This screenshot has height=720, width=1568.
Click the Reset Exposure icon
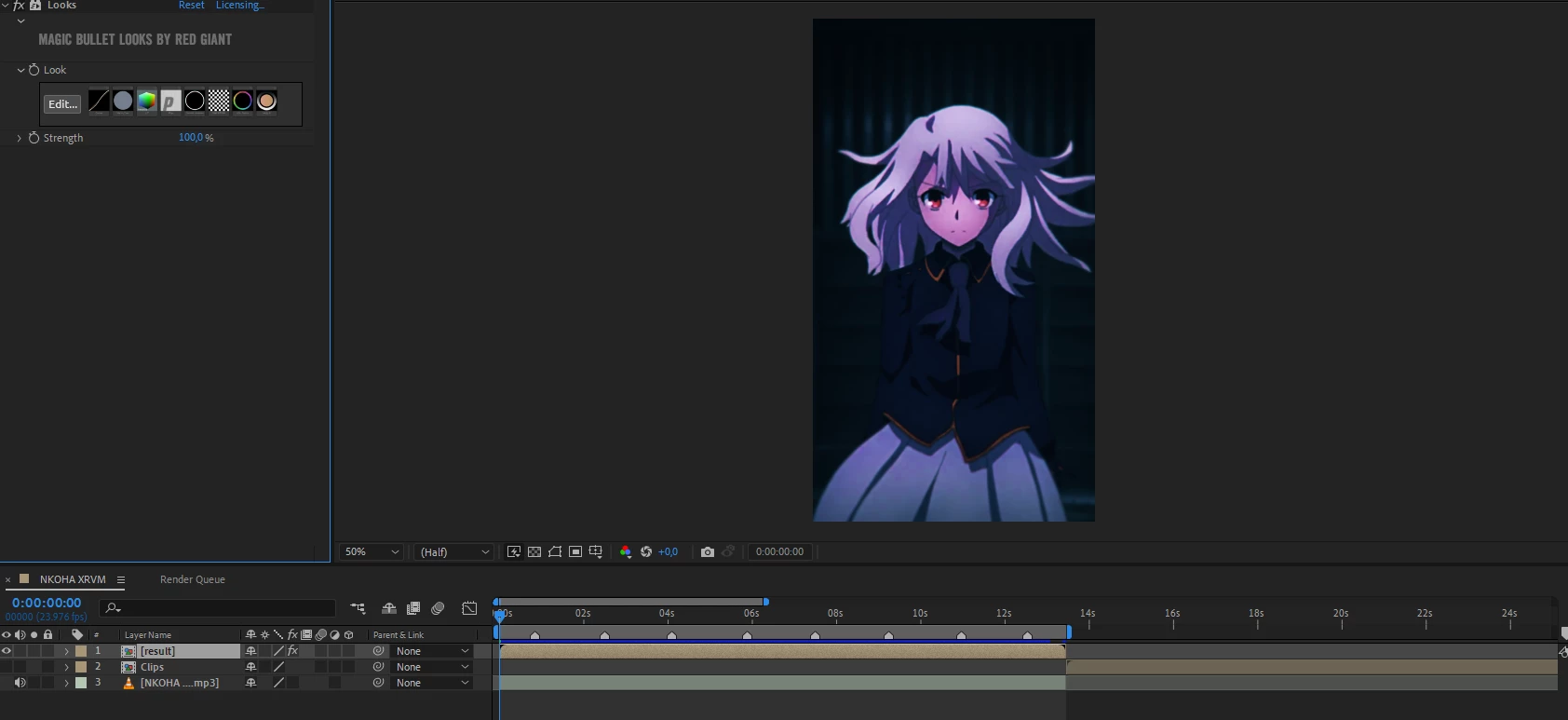(x=646, y=552)
